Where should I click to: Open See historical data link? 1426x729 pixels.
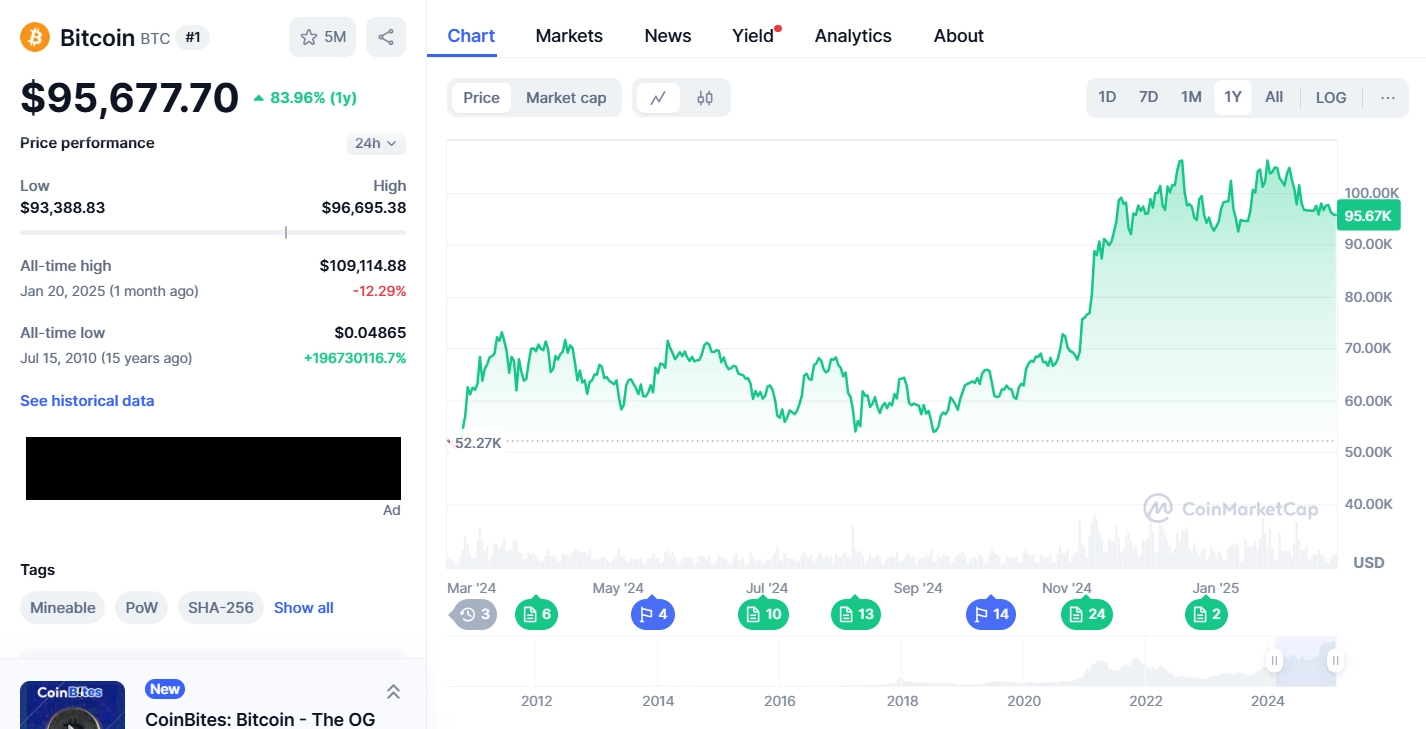pyautogui.click(x=87, y=401)
